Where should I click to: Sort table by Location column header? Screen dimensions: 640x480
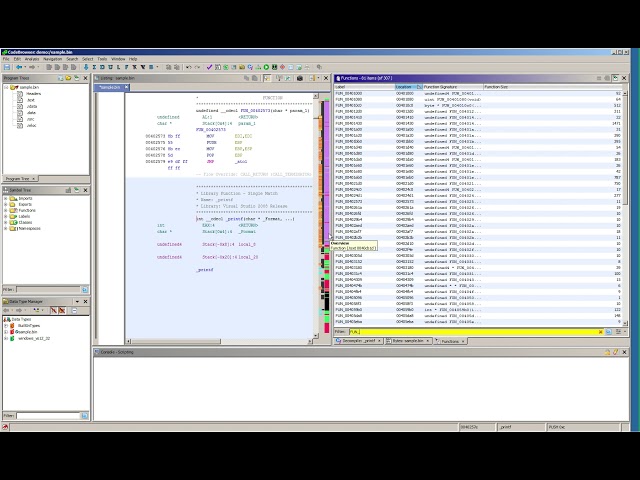coord(409,87)
